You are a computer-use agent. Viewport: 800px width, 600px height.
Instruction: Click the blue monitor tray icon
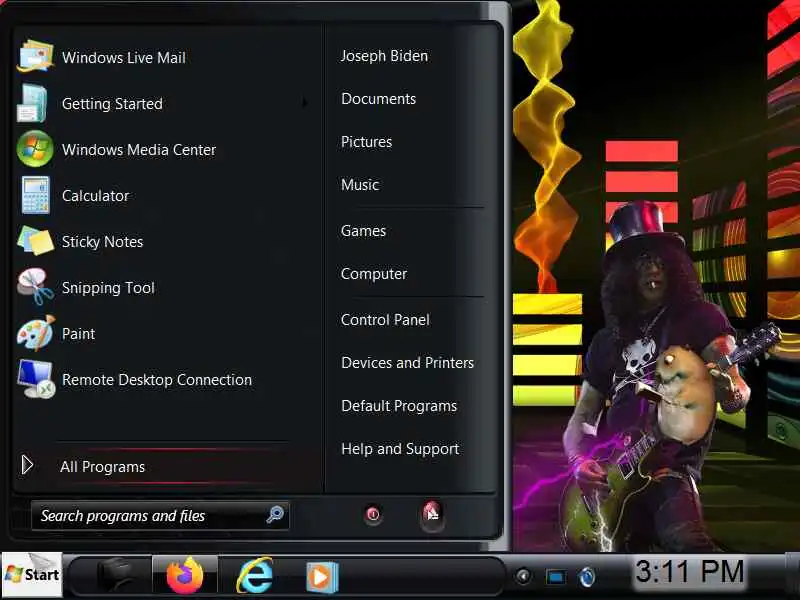555,577
